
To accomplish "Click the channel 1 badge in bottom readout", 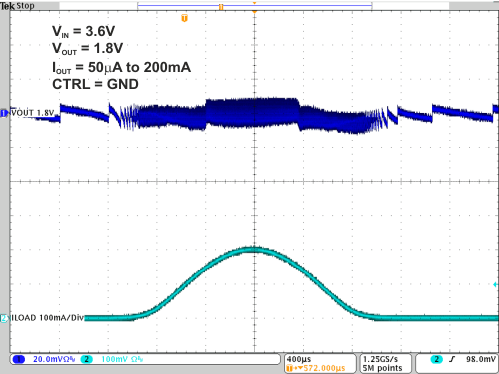I will pyautogui.click(x=18, y=359).
